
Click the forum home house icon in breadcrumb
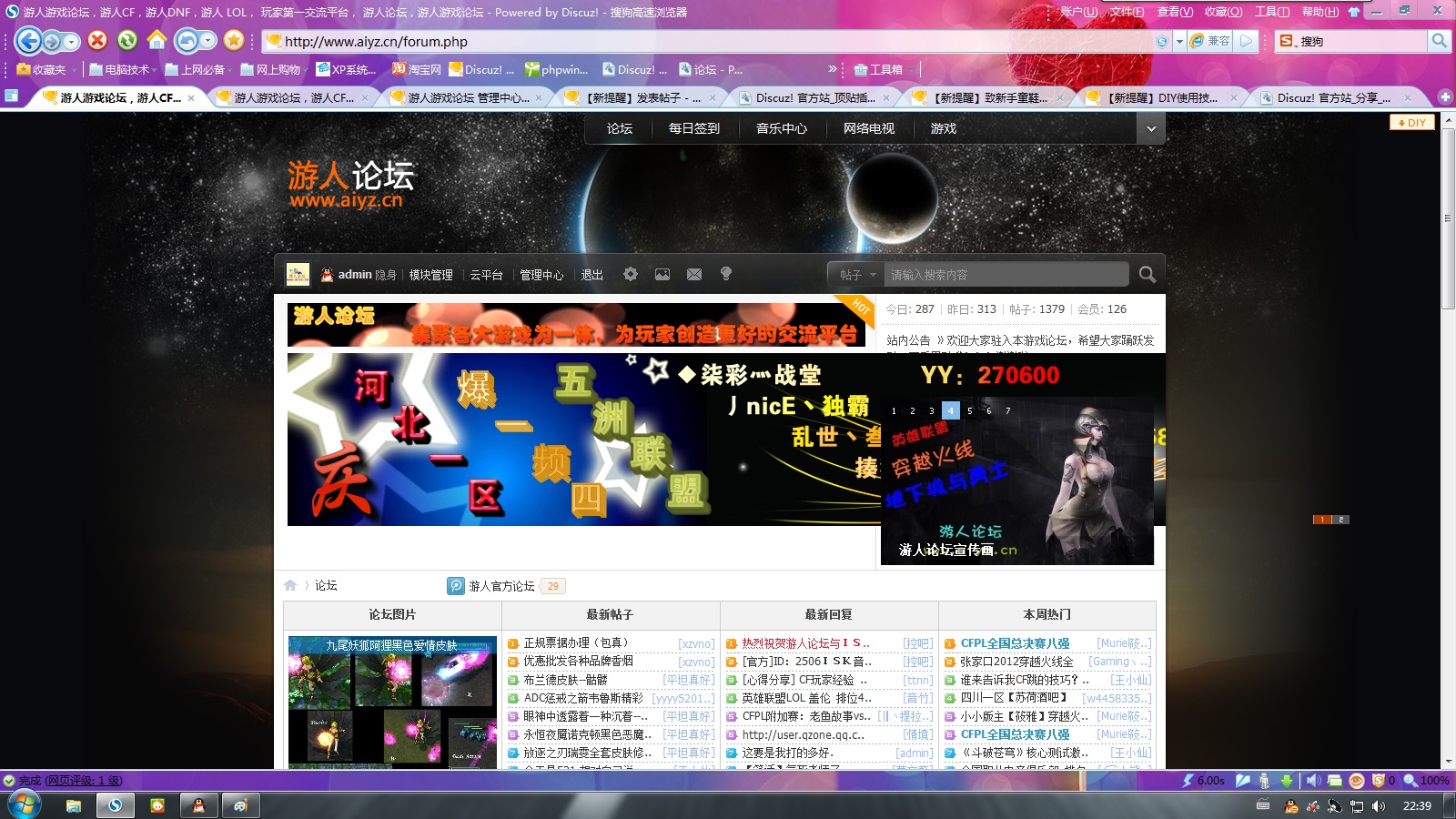tap(290, 585)
